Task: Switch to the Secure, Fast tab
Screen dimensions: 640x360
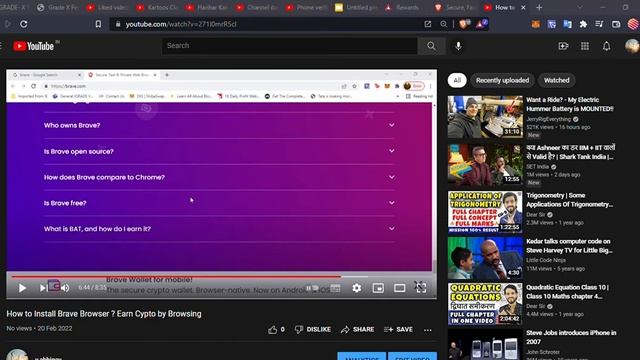Action: click(x=455, y=7)
